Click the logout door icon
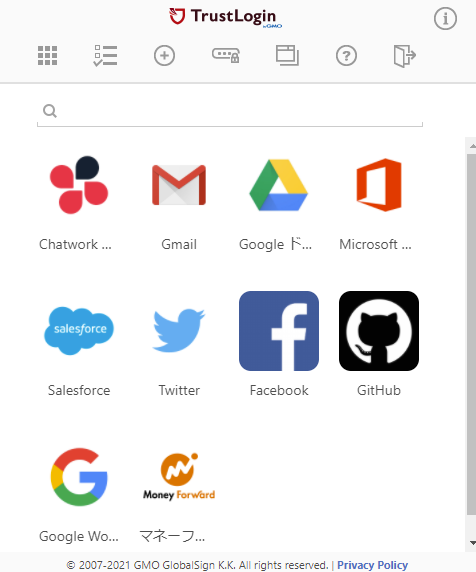The width and height of the screenshot is (476, 572). 405,56
